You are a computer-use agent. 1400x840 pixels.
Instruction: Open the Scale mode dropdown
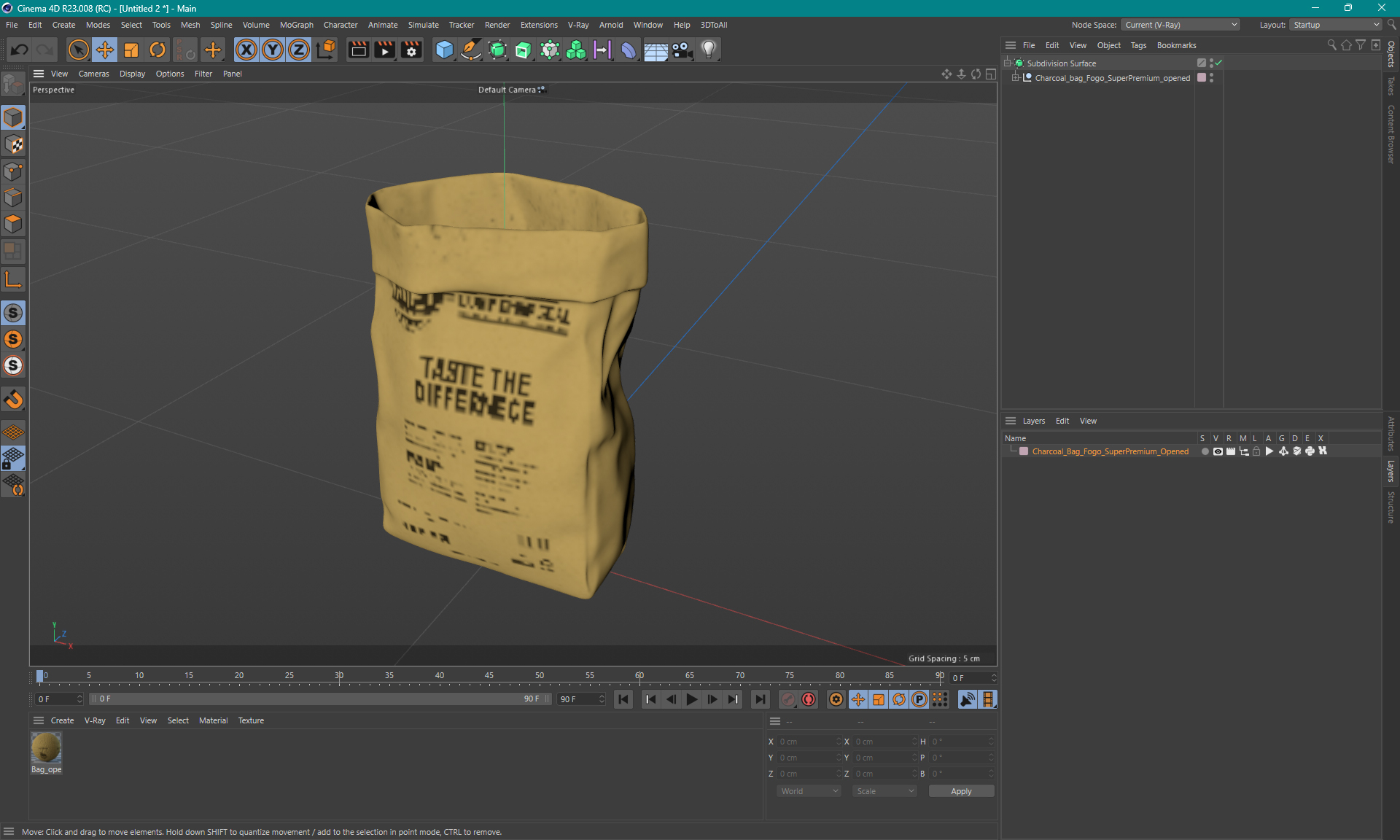click(x=884, y=791)
